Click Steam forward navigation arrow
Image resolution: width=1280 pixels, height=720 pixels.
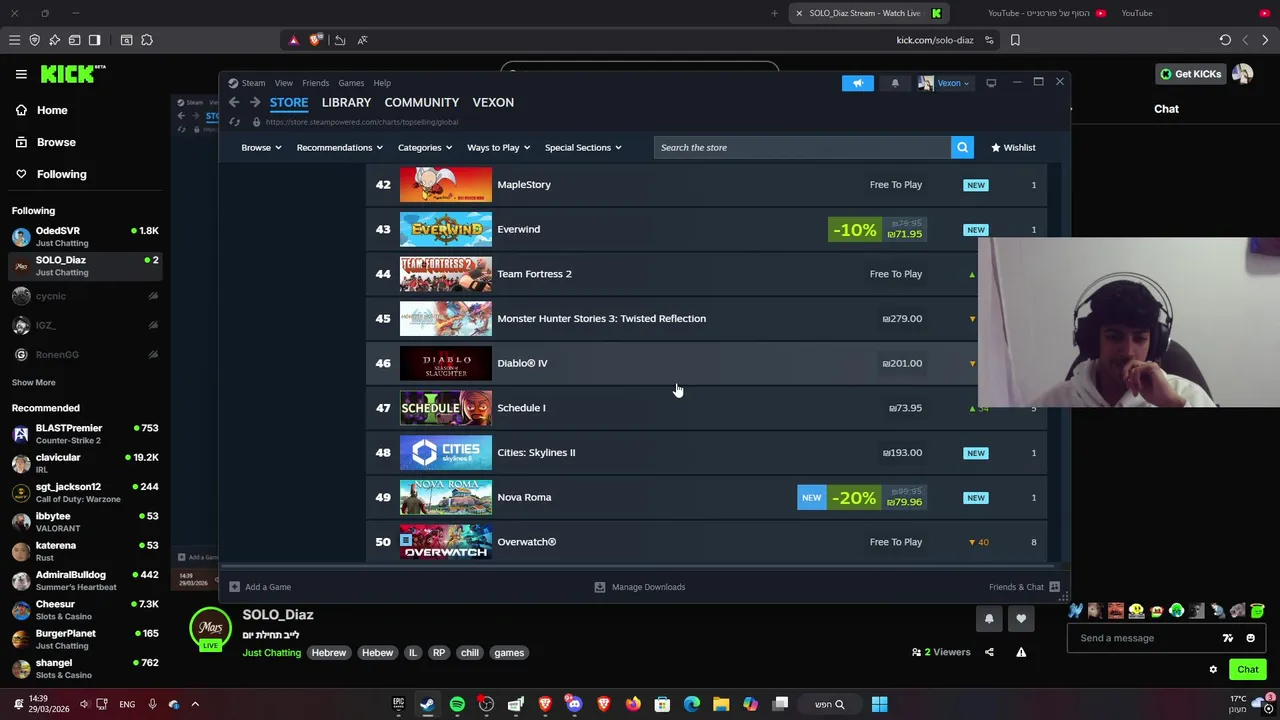[255, 102]
